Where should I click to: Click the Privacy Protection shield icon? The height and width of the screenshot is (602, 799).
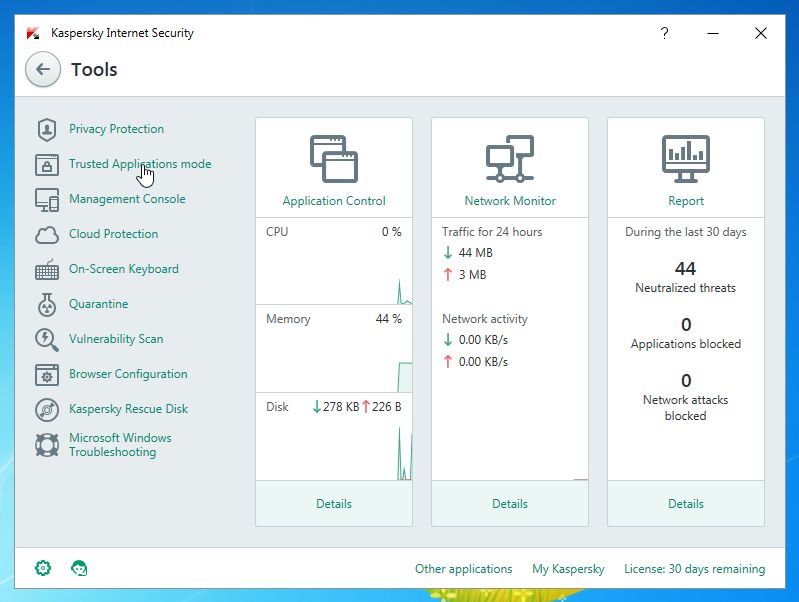coord(46,130)
